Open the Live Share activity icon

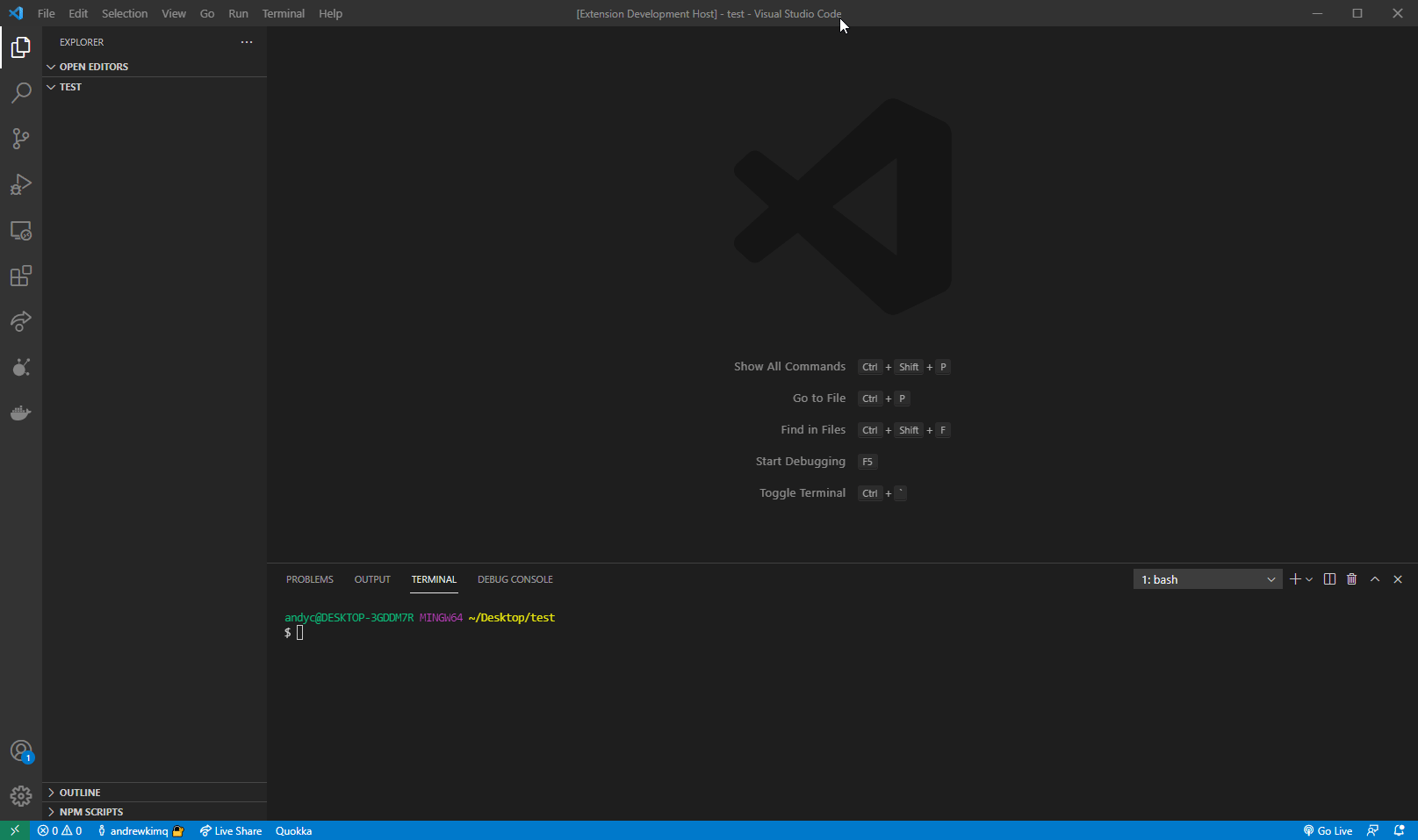coord(21,321)
